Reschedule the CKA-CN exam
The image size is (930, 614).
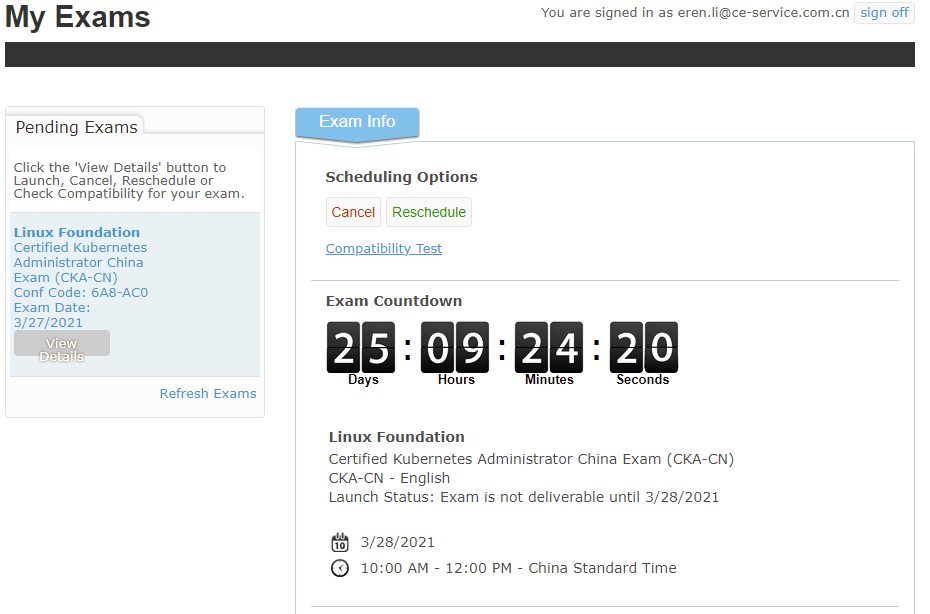(x=429, y=212)
